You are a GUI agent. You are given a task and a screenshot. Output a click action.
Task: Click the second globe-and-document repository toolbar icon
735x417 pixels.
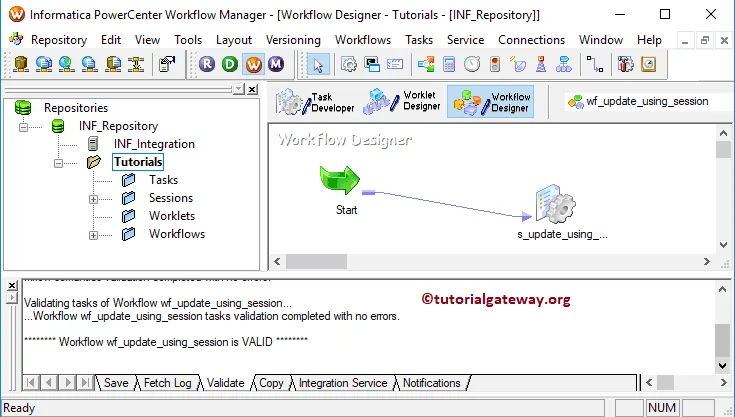click(x=44, y=64)
